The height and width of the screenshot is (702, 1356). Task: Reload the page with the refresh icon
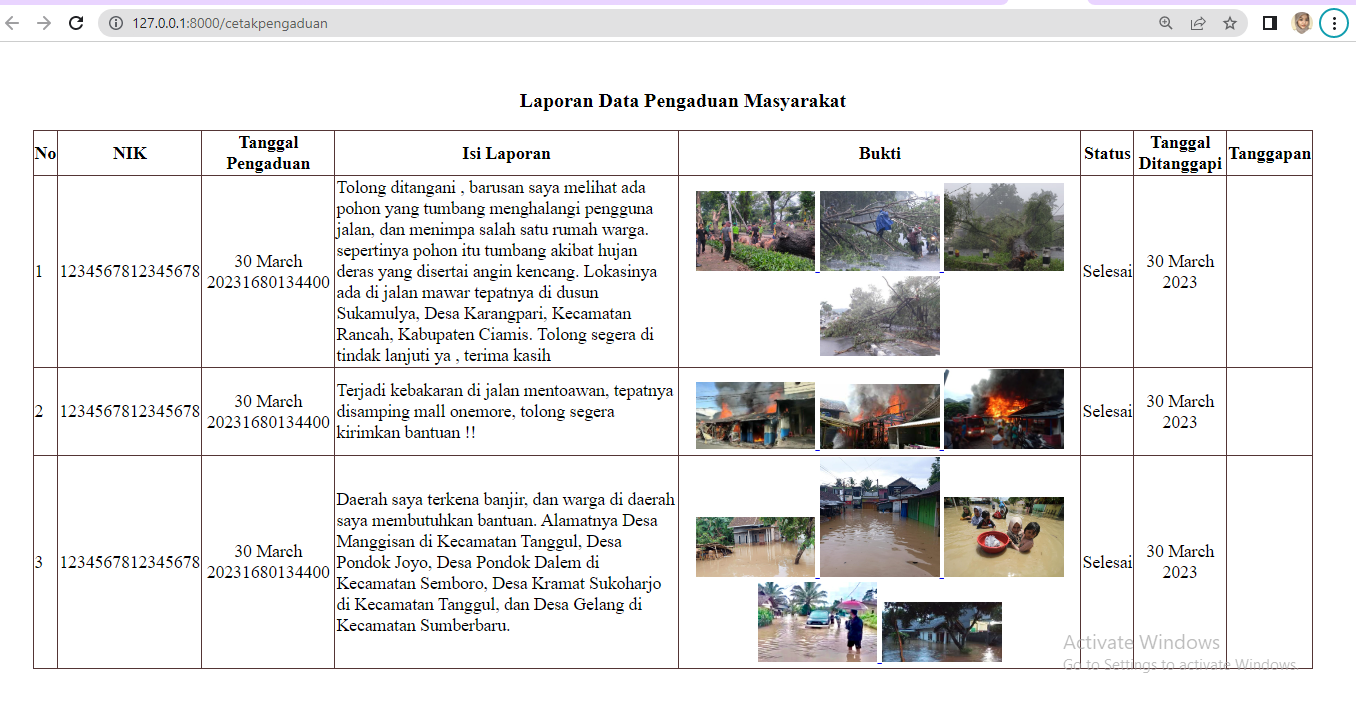click(x=76, y=23)
